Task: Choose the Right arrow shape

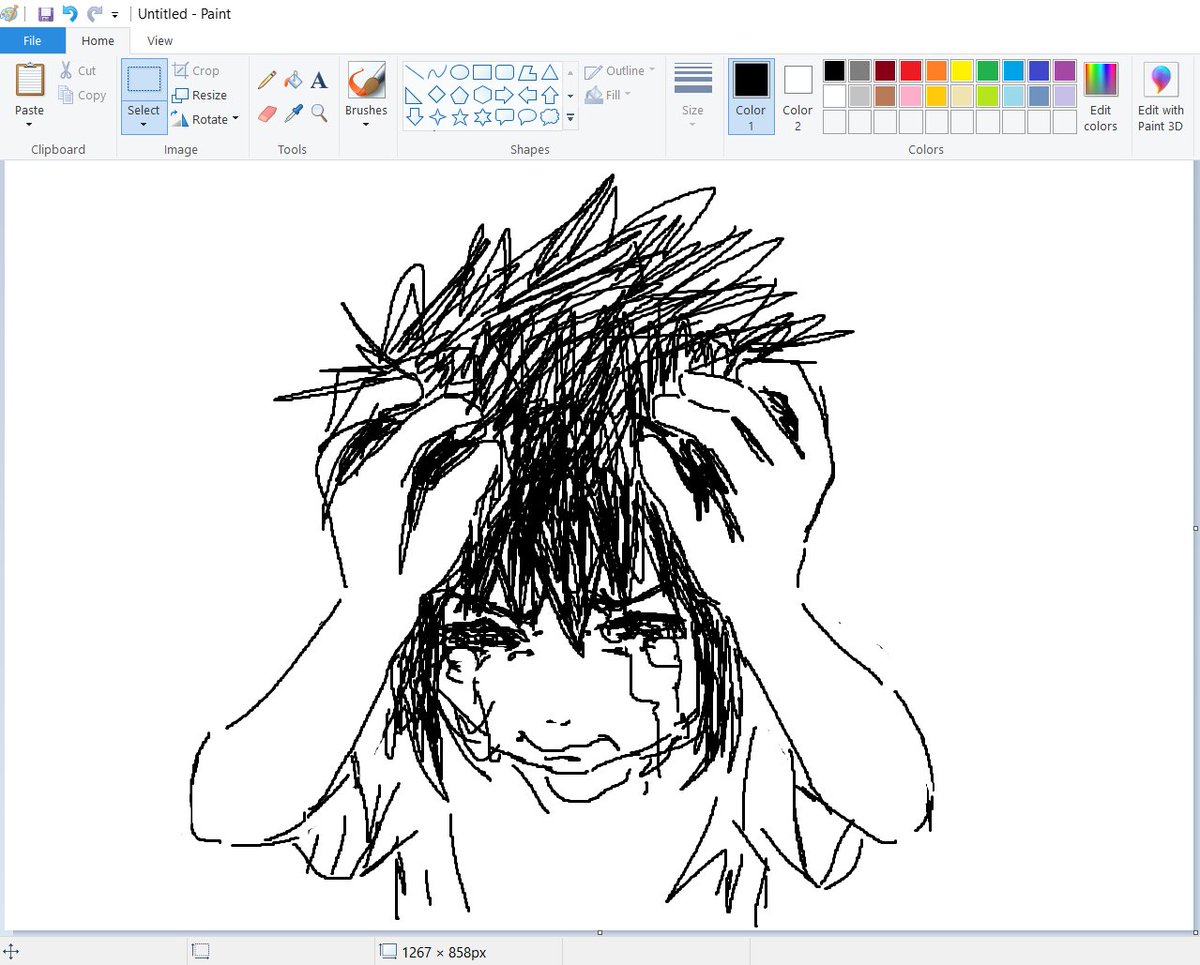Action: (x=505, y=95)
